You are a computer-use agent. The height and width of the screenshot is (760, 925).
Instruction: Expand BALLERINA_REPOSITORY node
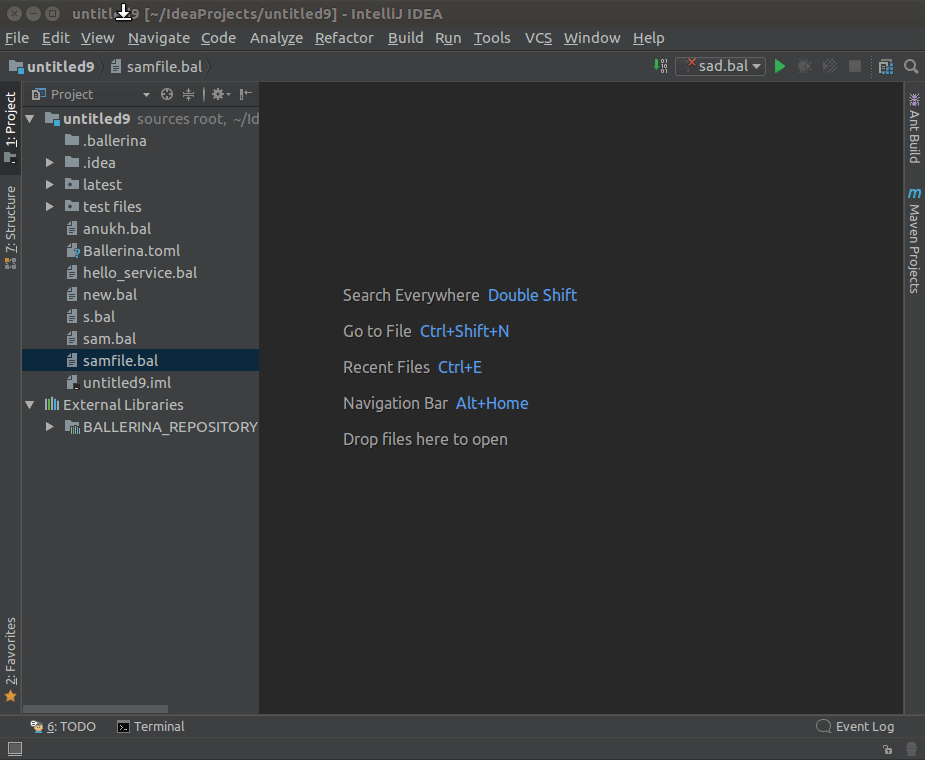click(50, 427)
